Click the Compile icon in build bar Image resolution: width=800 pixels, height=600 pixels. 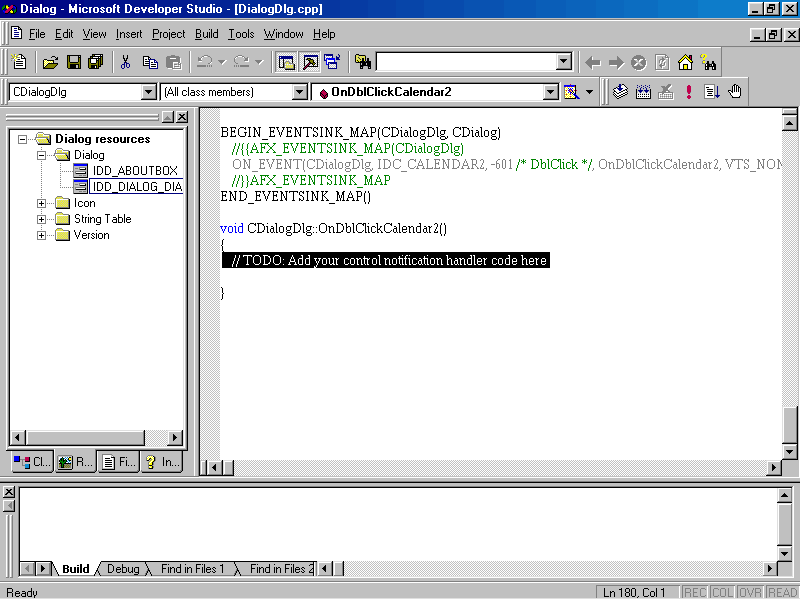(620, 92)
